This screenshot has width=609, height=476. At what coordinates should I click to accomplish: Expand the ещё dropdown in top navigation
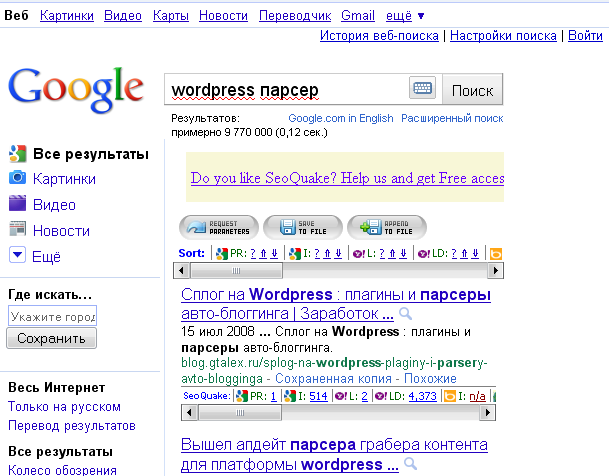[405, 16]
